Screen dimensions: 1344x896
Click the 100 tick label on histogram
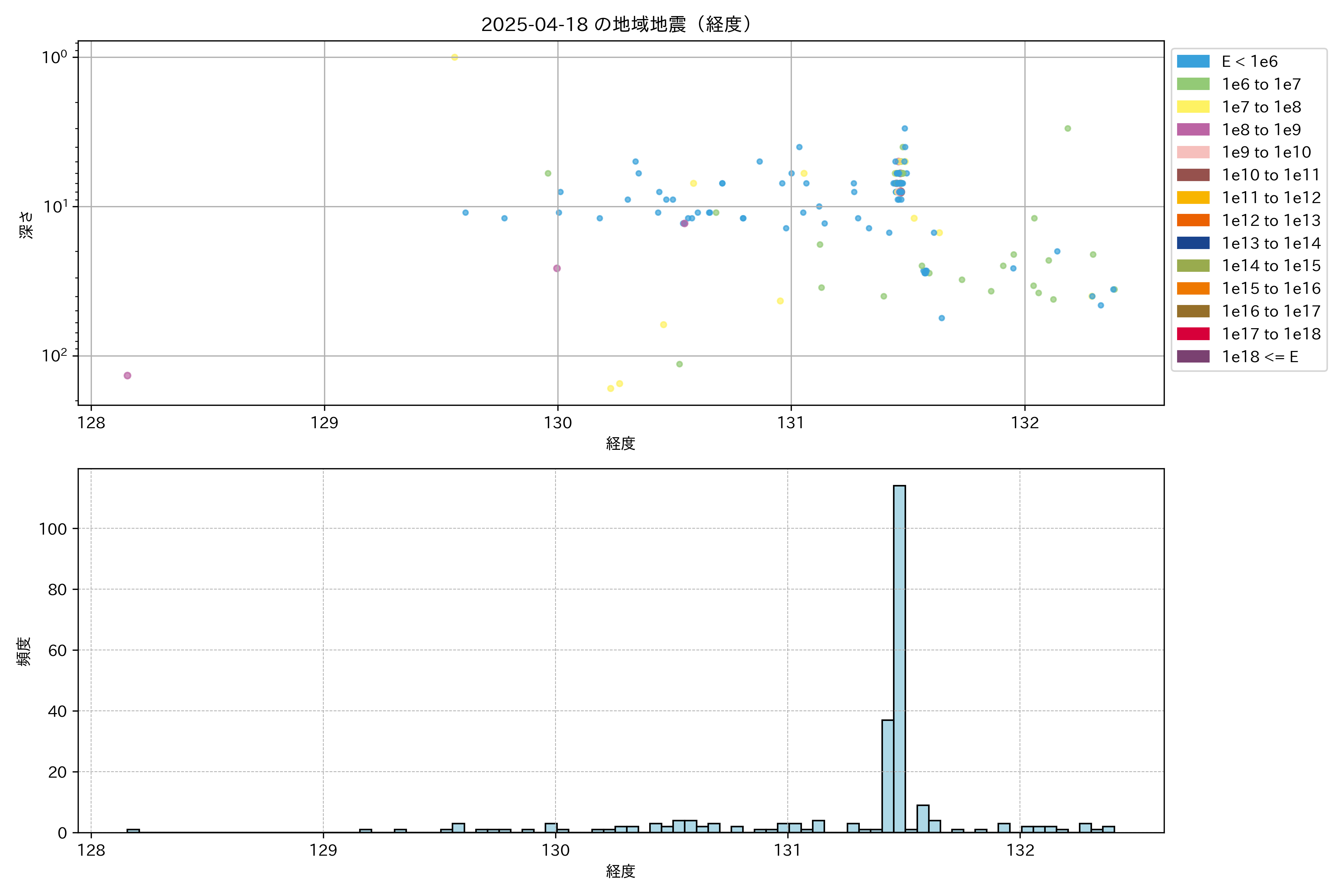[53, 529]
